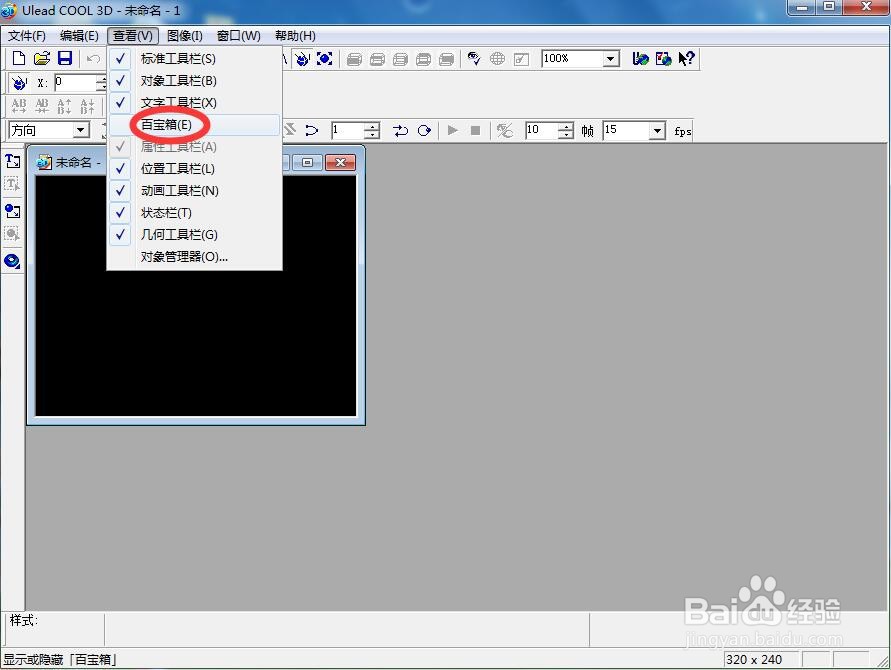
Task: Click the icon between Stop and frame count field
Action: [505, 131]
